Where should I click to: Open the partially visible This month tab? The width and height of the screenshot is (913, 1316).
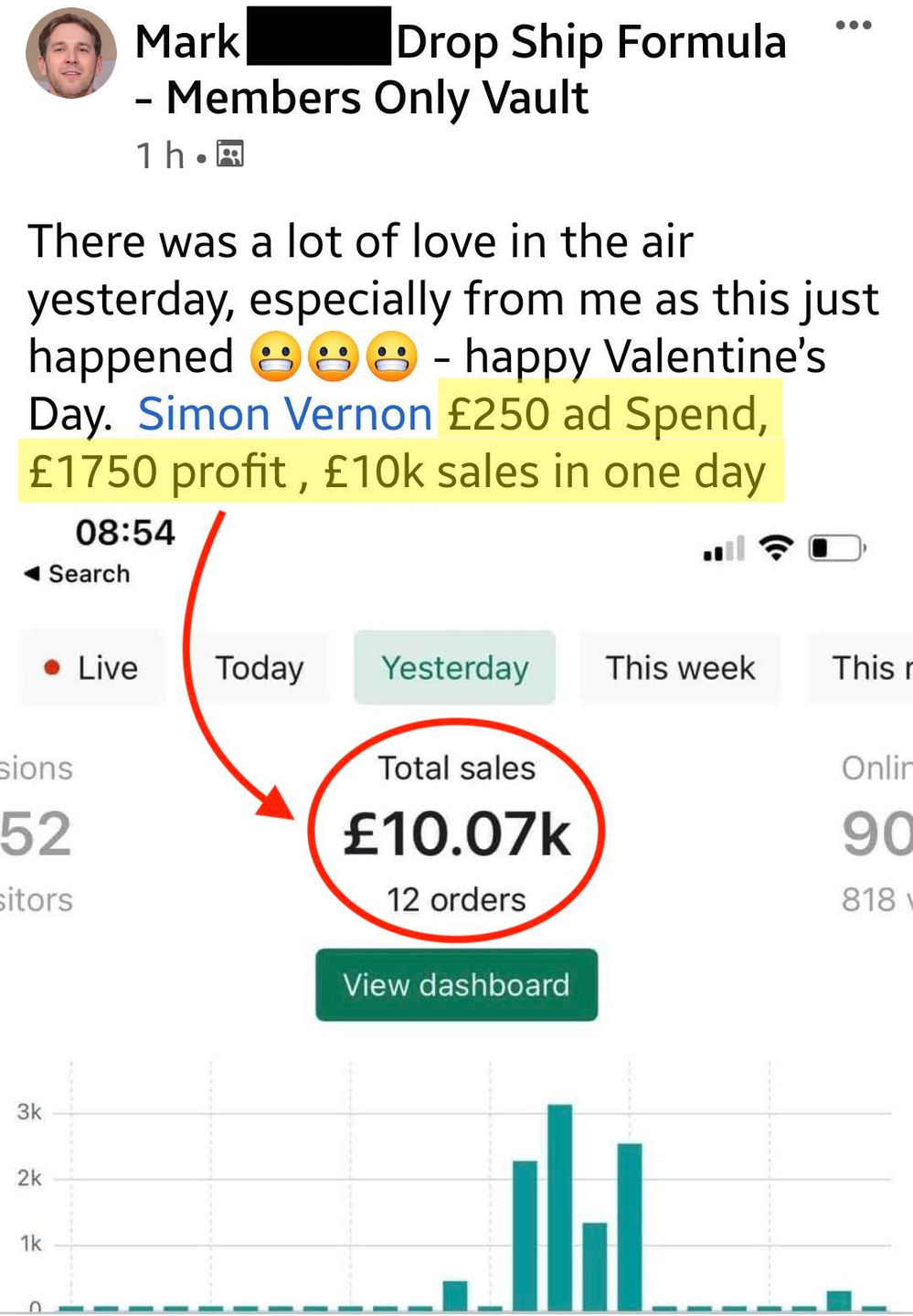(860, 668)
